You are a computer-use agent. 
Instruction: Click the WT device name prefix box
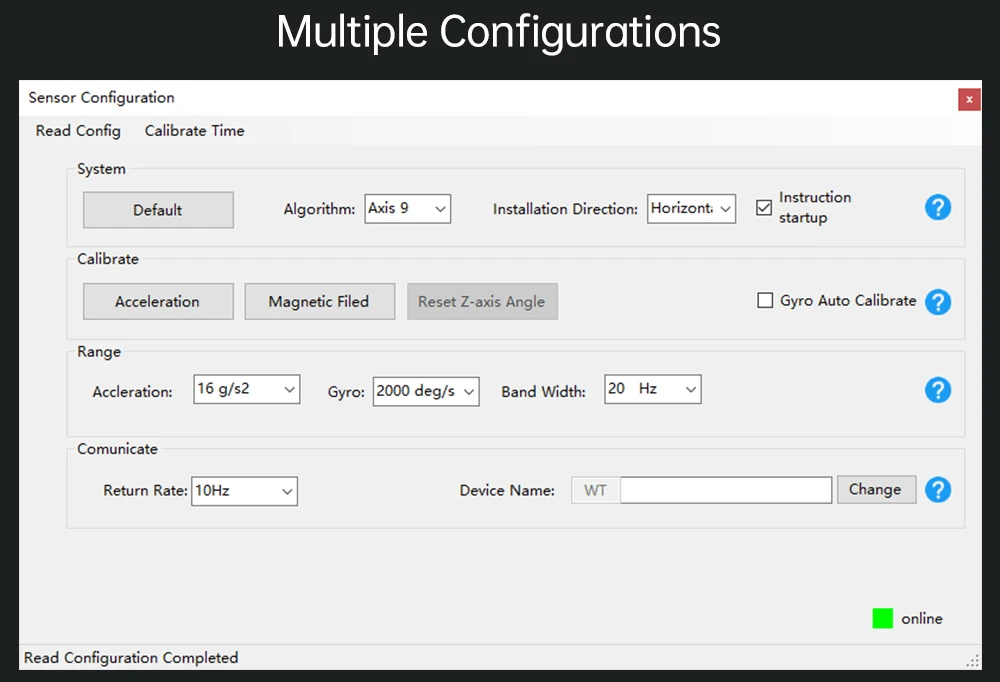(596, 490)
